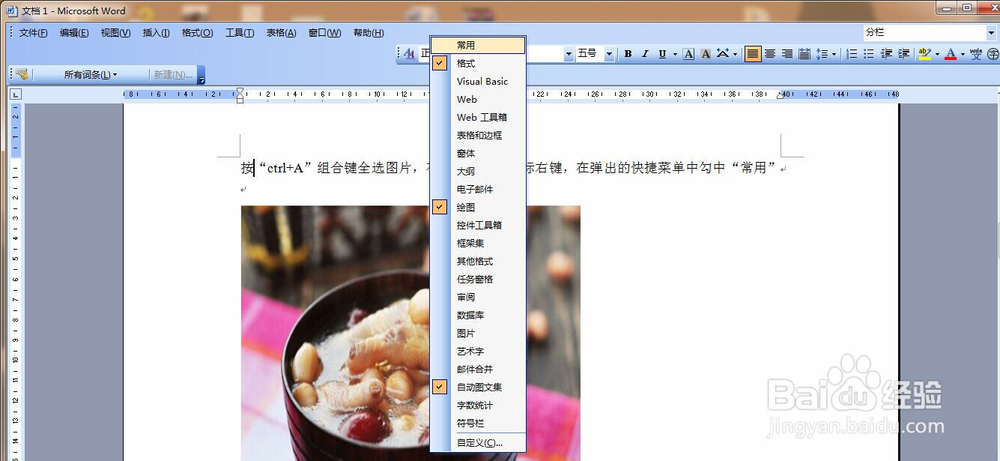Open the Styles and Formatting pane icon
The image size is (1000, 461).
409,54
